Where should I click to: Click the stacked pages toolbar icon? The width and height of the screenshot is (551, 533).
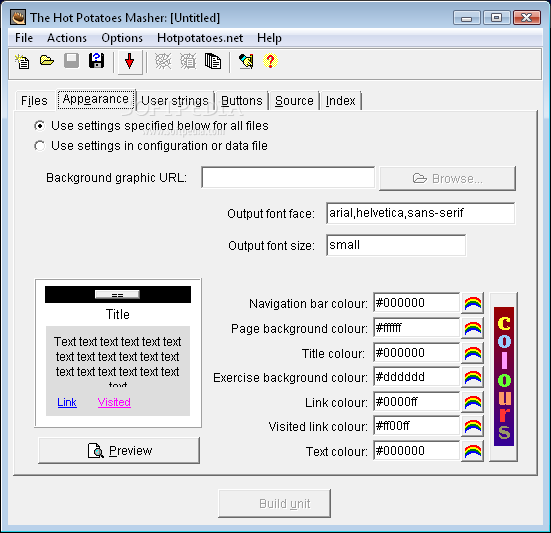click(213, 61)
